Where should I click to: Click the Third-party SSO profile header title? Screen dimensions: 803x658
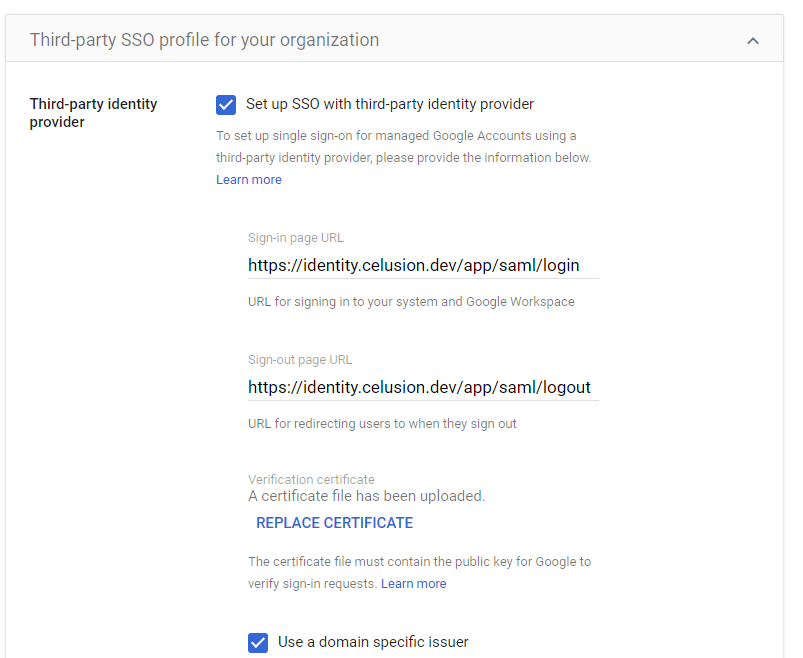coord(204,40)
